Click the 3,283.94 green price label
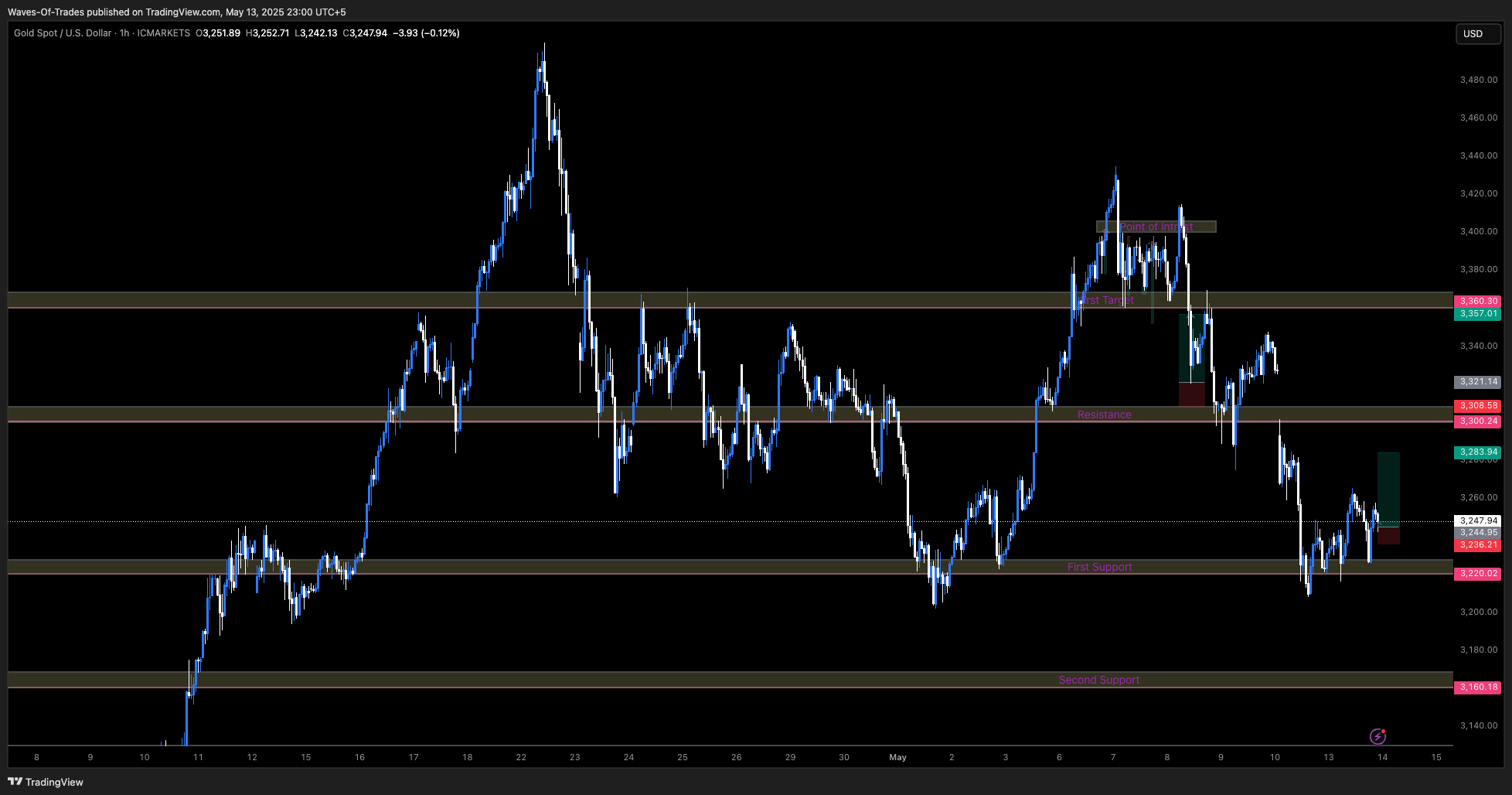 (x=1478, y=452)
